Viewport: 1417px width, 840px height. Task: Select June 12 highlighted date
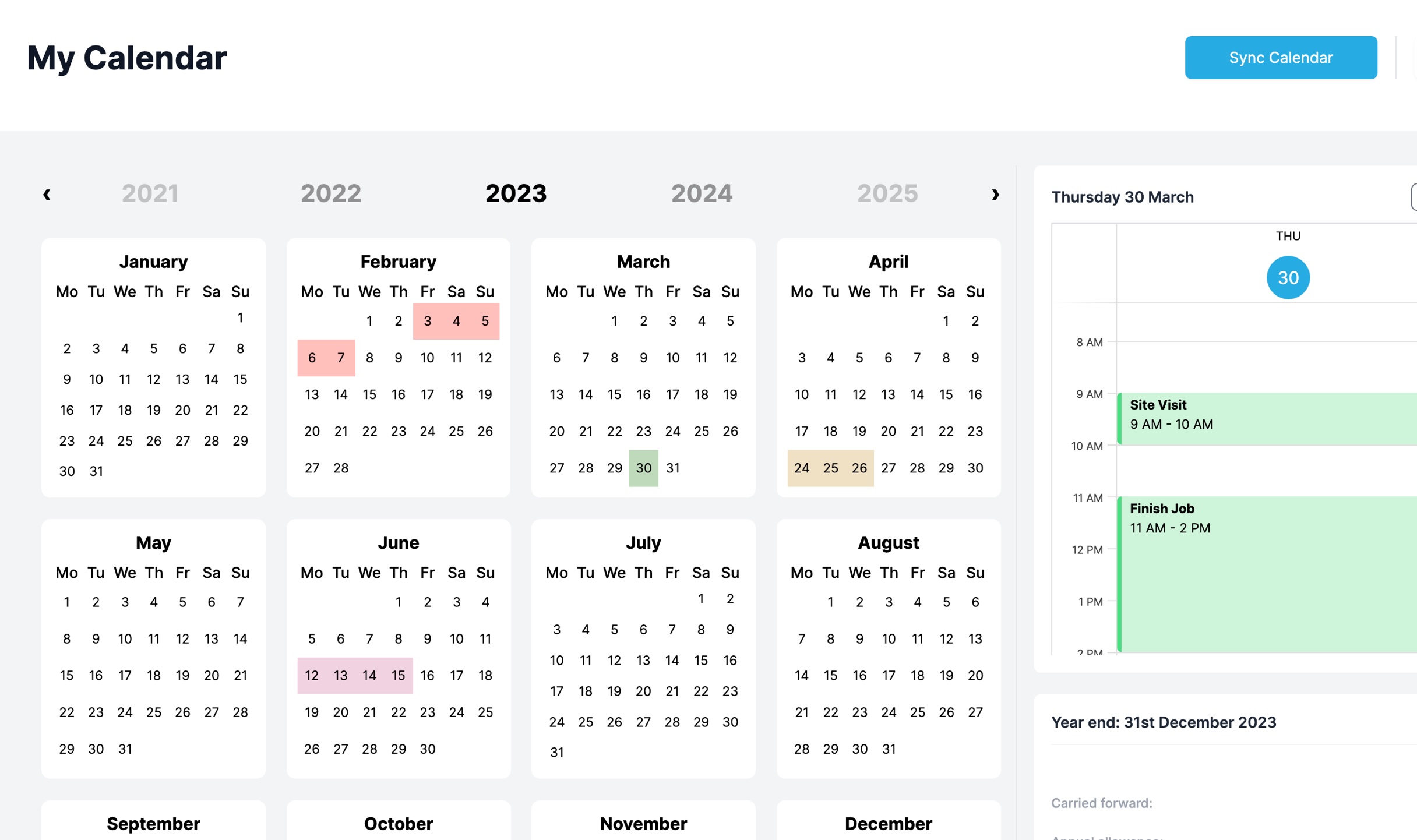click(x=311, y=675)
